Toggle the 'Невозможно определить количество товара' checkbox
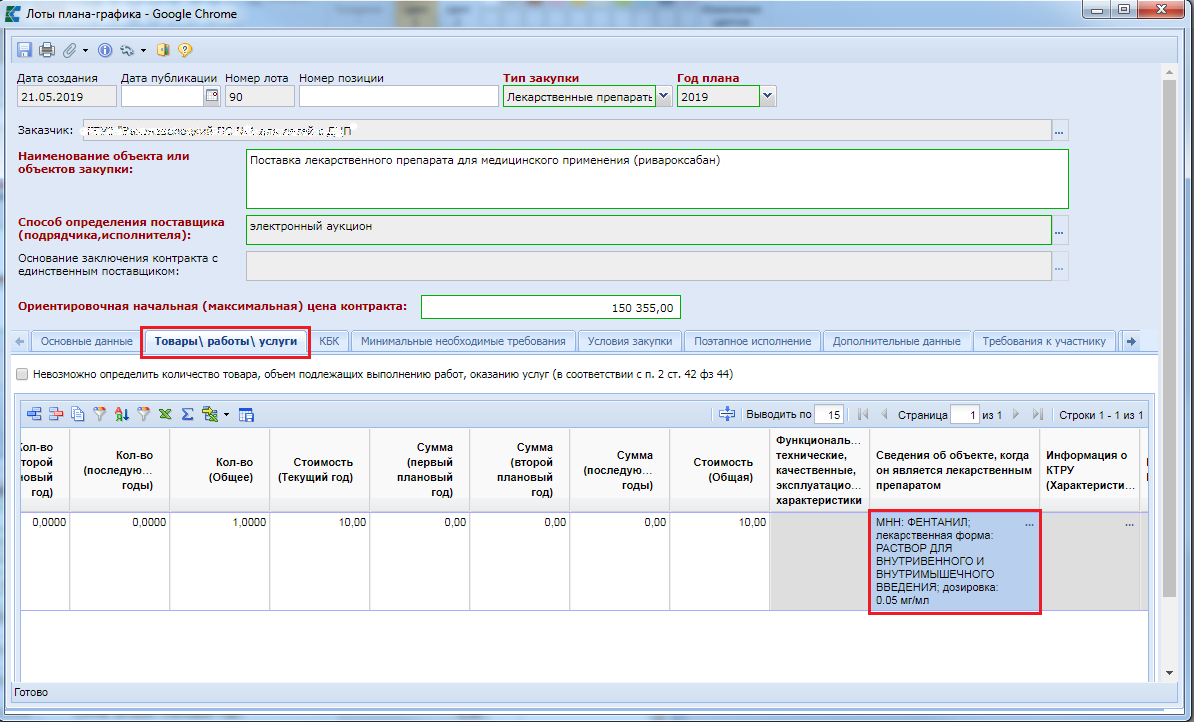The height and width of the screenshot is (723, 1194). click(x=23, y=374)
